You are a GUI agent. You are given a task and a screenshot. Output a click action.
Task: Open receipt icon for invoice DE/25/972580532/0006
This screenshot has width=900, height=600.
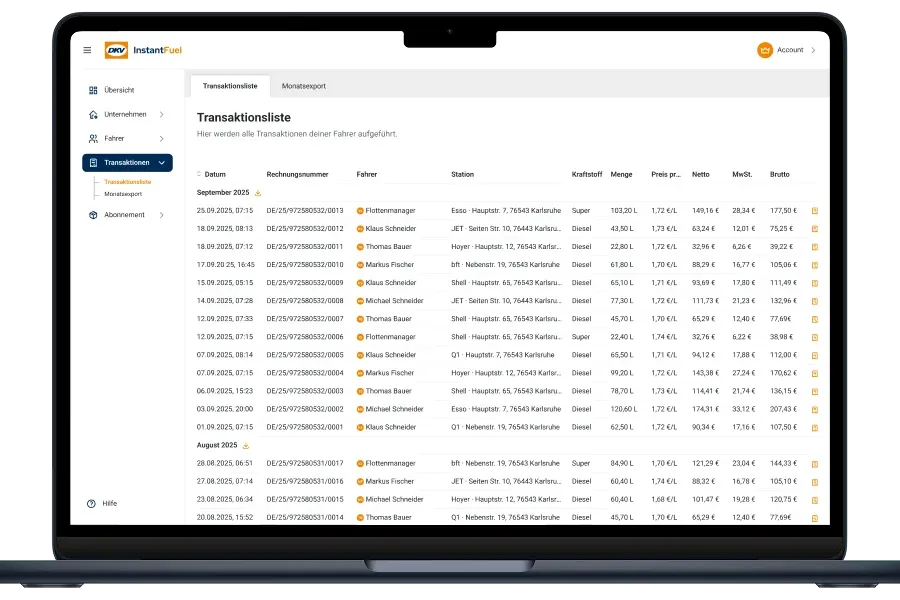814,337
